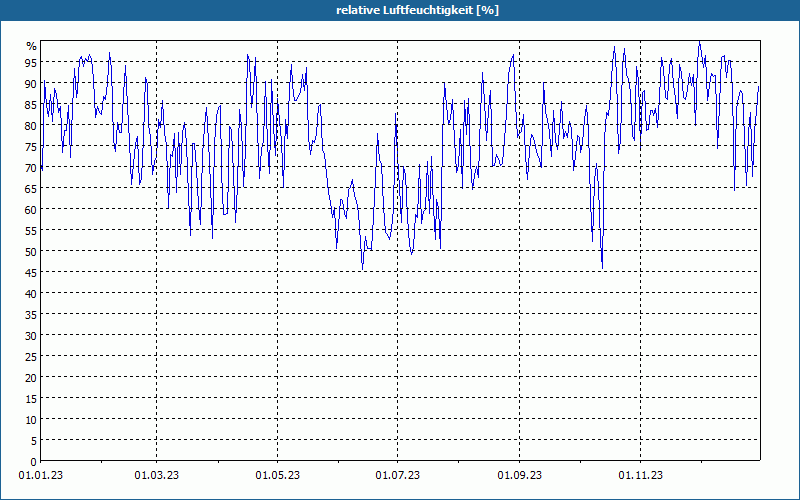
Task: Click the y-axis value 0
Action: (x=34, y=461)
